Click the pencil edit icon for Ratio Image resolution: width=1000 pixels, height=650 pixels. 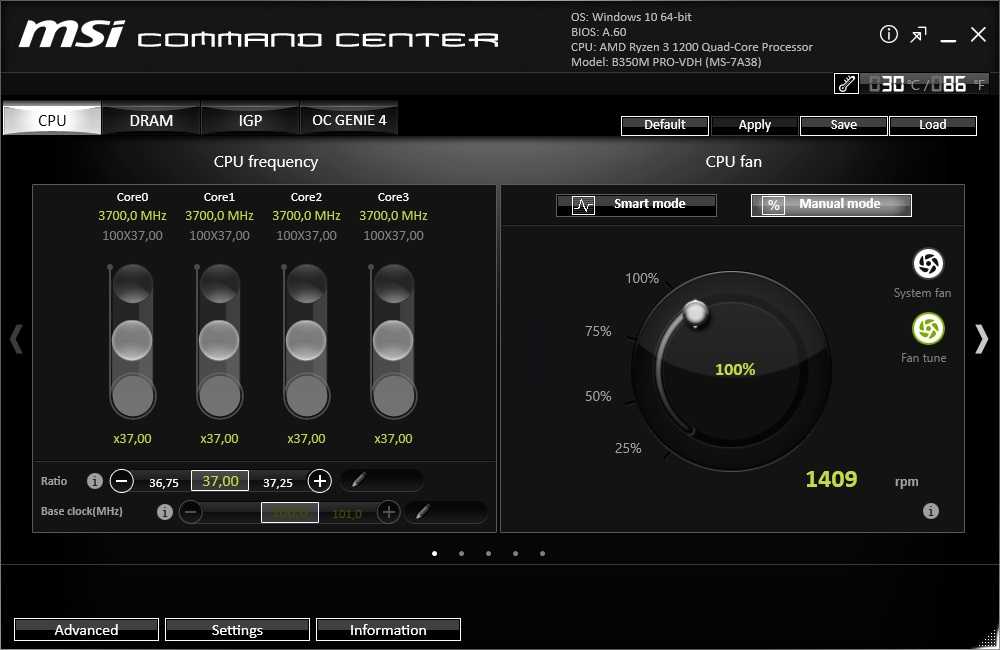click(x=359, y=481)
